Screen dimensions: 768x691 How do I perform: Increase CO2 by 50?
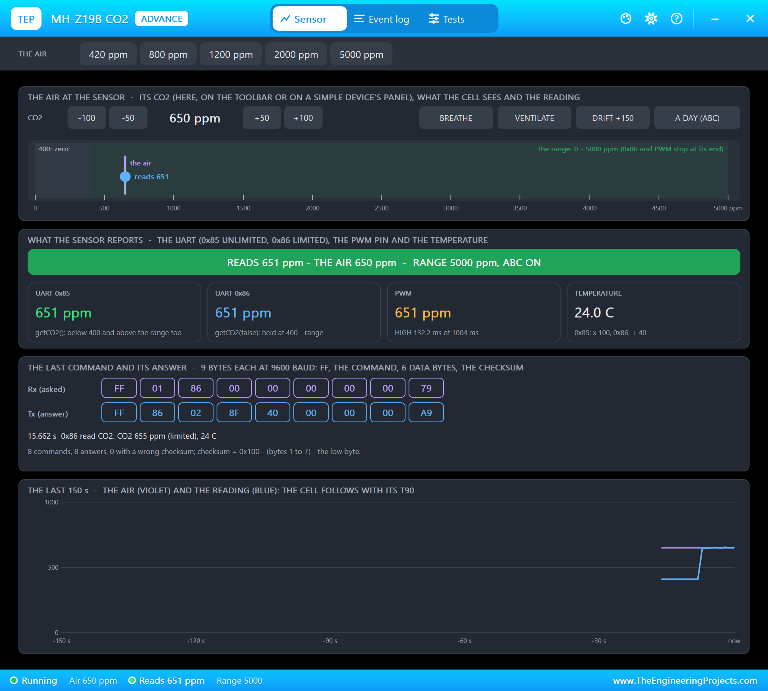coord(262,118)
